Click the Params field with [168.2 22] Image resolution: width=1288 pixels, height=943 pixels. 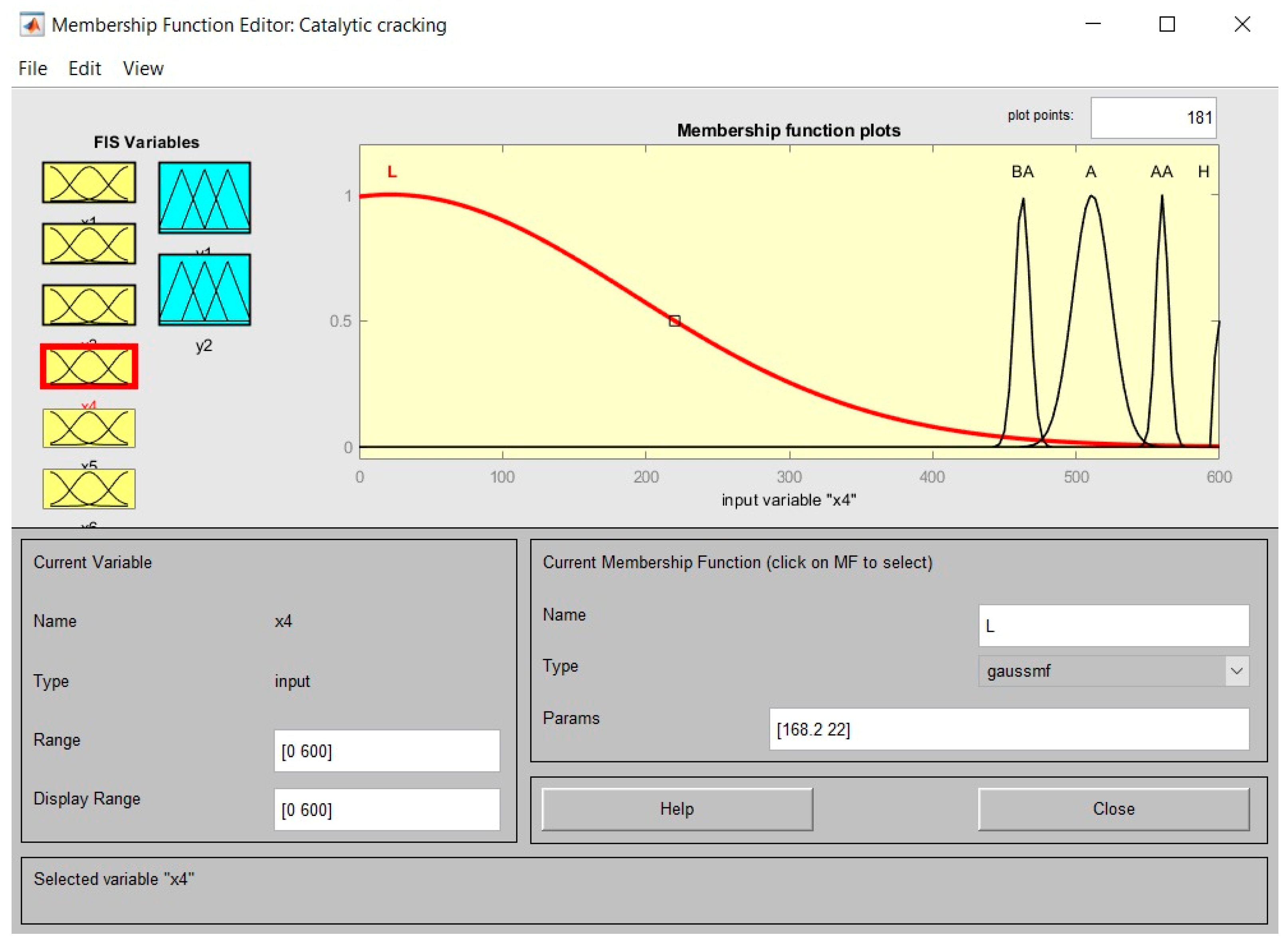coord(1009,729)
